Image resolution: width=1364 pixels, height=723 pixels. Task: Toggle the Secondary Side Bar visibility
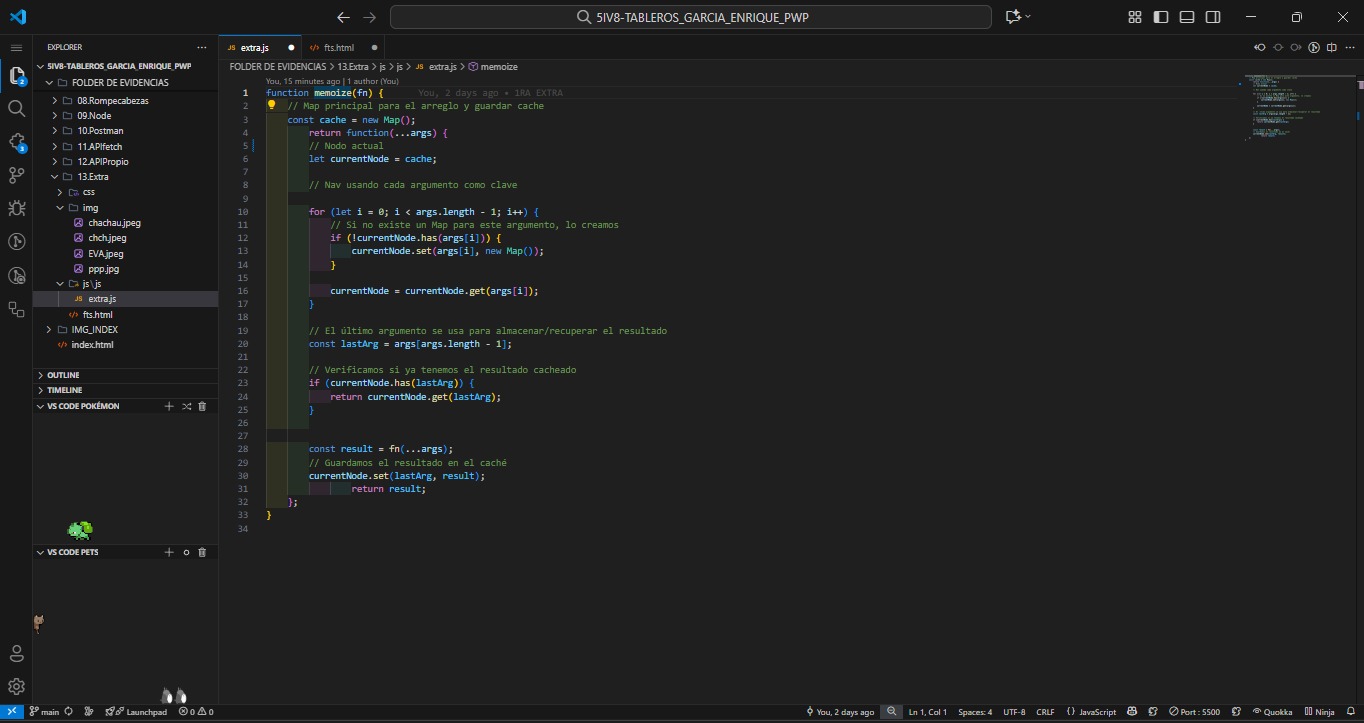click(1212, 17)
